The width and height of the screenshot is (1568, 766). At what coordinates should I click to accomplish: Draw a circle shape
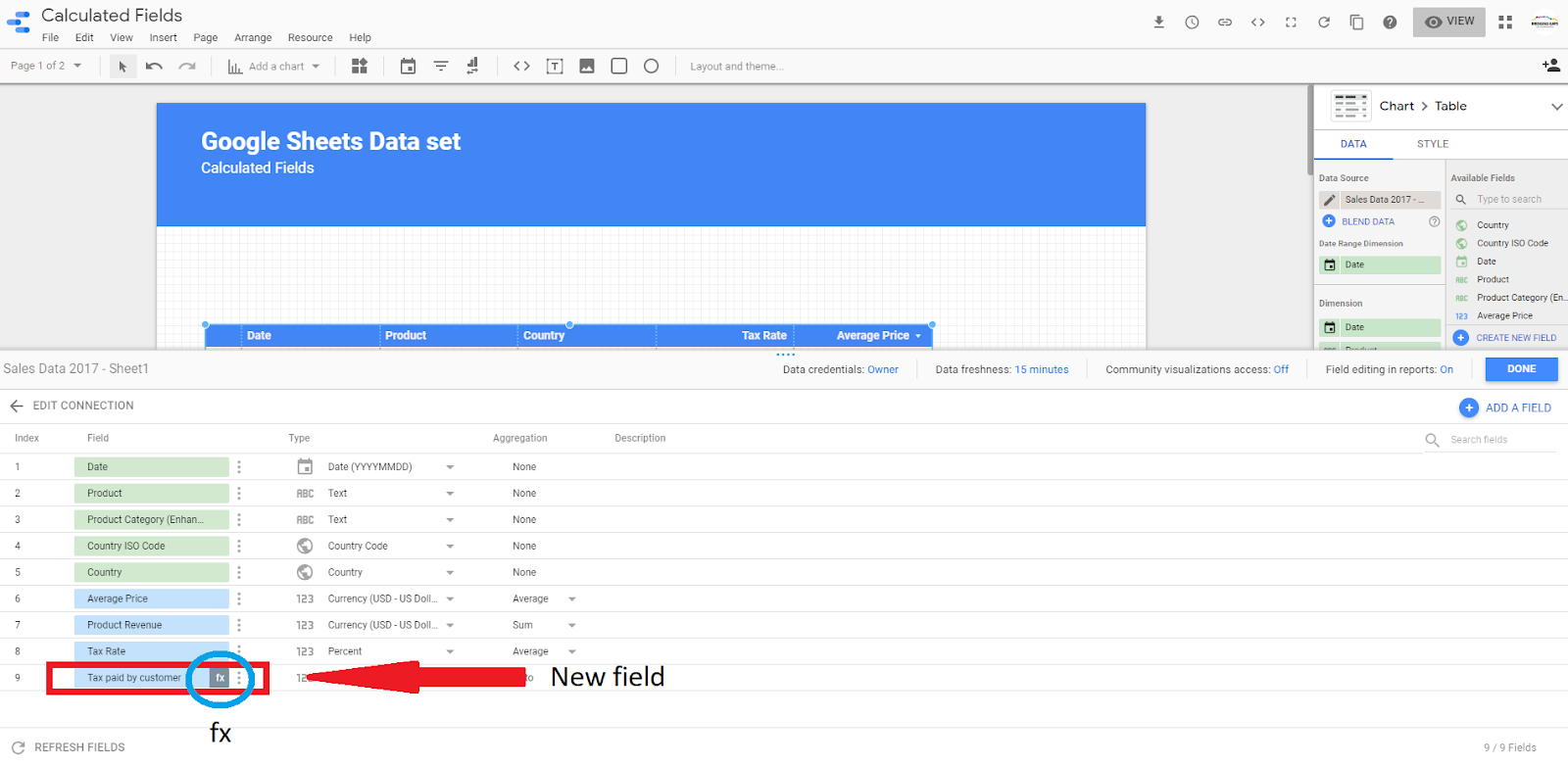click(x=651, y=66)
